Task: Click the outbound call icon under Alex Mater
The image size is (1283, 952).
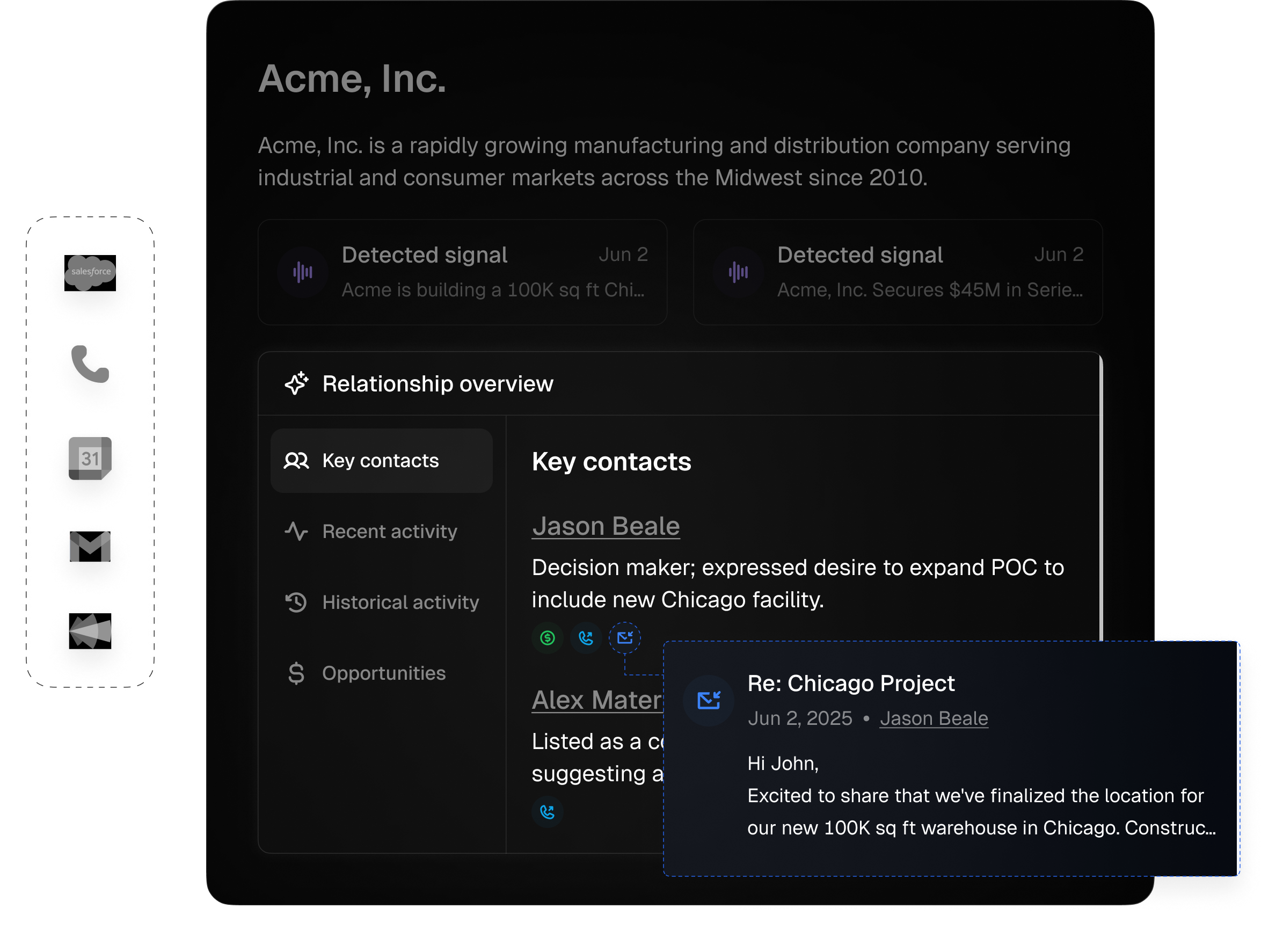Action: point(546,812)
